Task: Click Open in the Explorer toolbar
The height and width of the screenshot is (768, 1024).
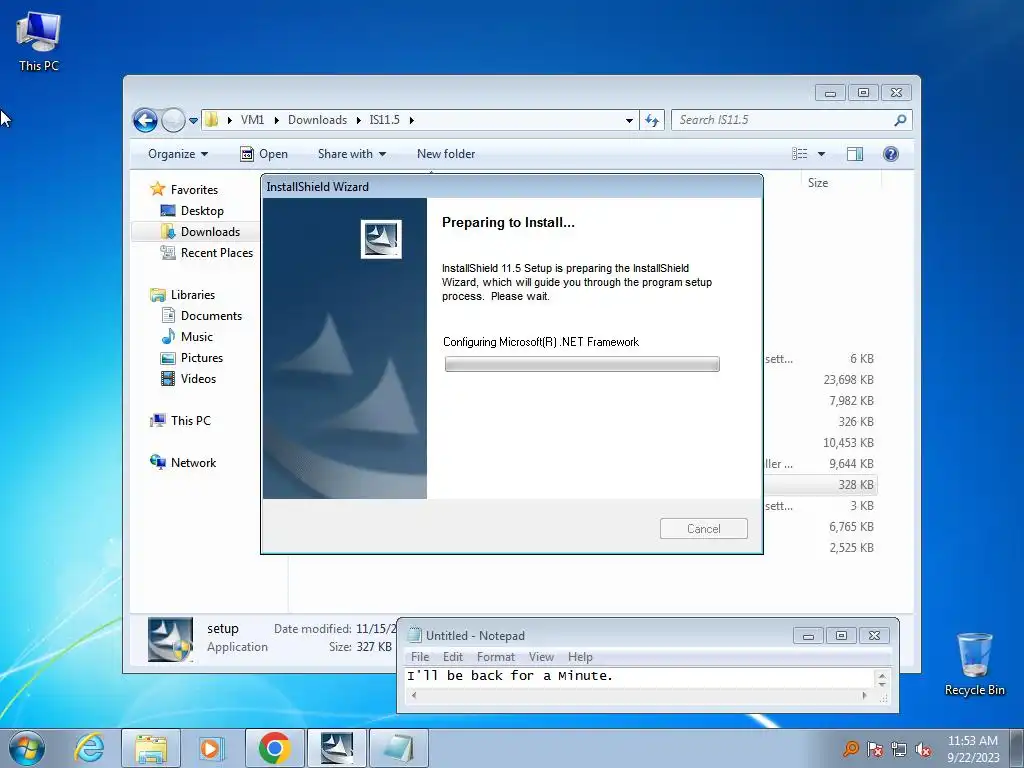Action: pyautogui.click(x=264, y=154)
